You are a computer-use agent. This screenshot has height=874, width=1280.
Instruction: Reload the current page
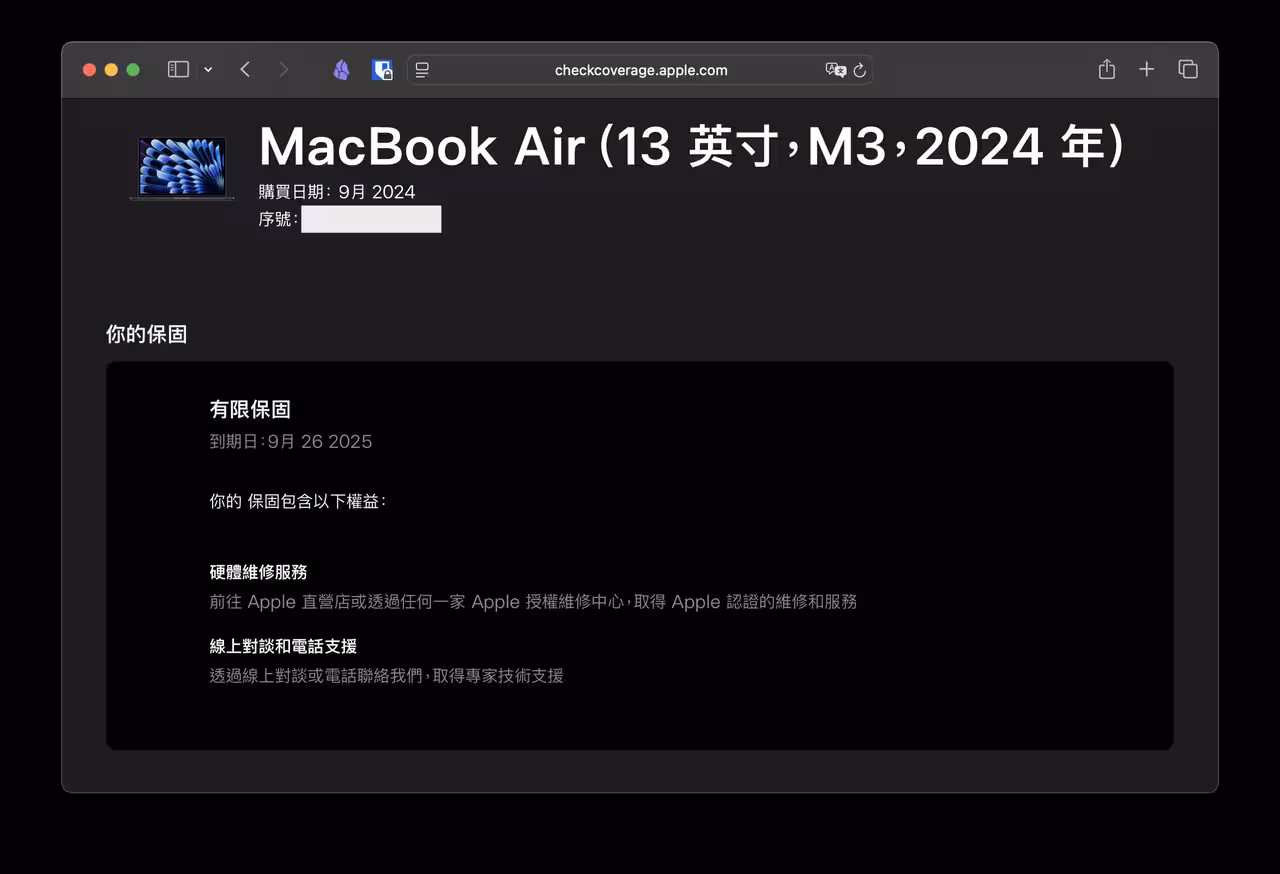860,70
